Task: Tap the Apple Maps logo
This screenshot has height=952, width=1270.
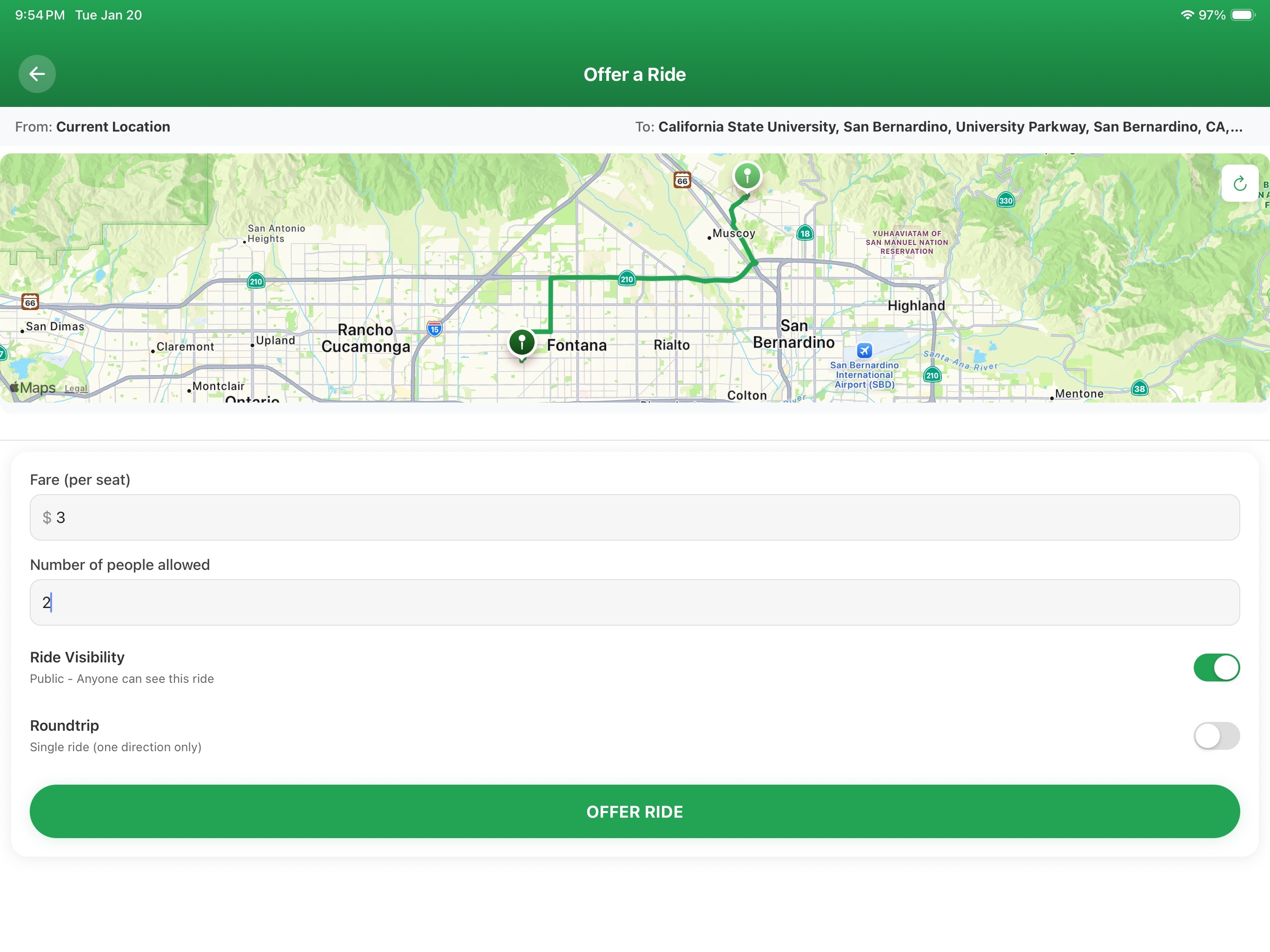Action: pyautogui.click(x=33, y=388)
